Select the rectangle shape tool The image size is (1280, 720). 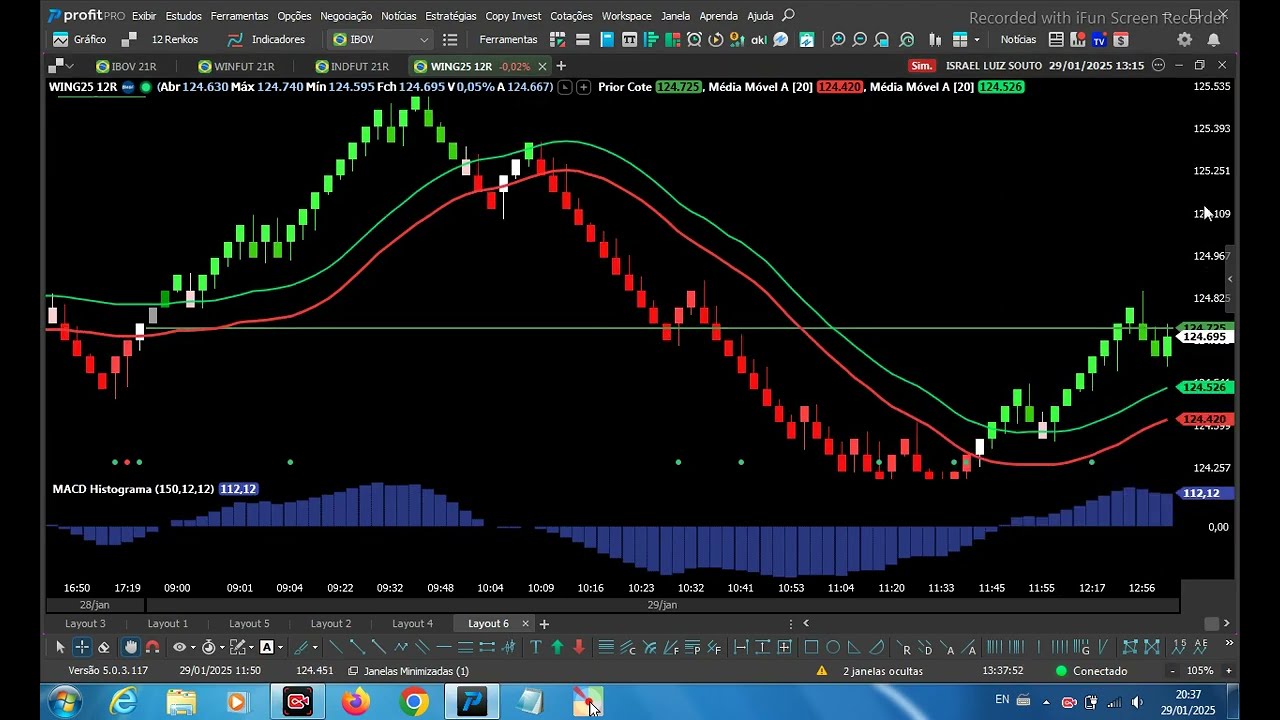(x=811, y=647)
